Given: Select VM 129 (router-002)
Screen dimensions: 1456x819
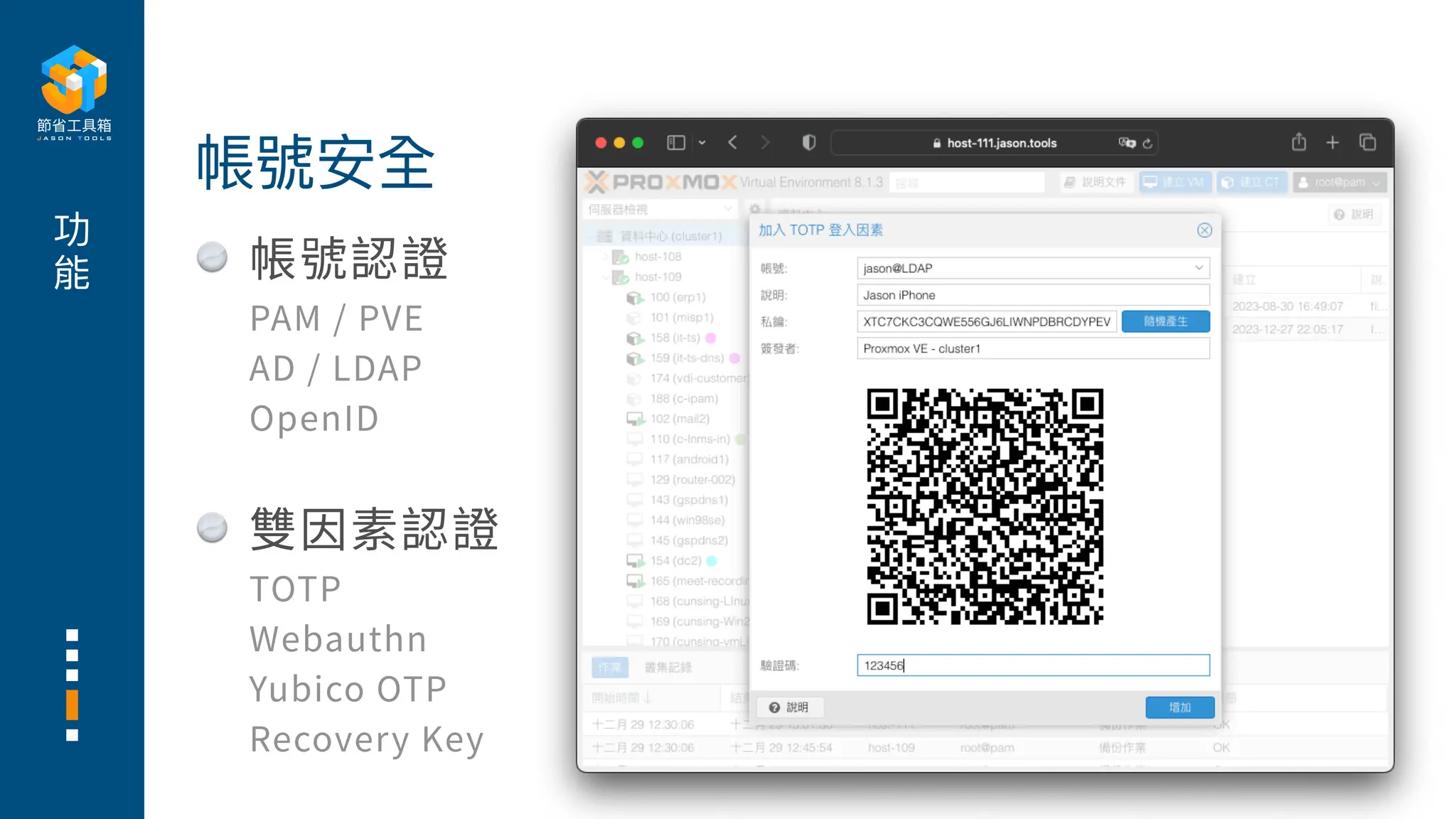Looking at the screenshot, I should [x=692, y=480].
